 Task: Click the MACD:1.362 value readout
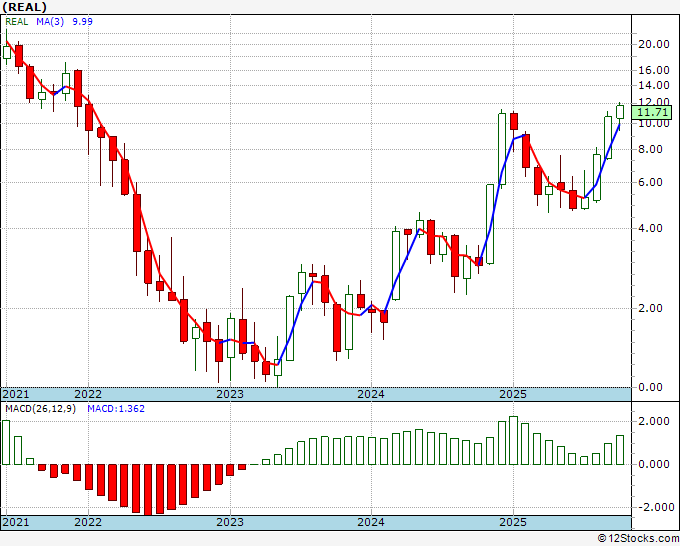click(116, 409)
